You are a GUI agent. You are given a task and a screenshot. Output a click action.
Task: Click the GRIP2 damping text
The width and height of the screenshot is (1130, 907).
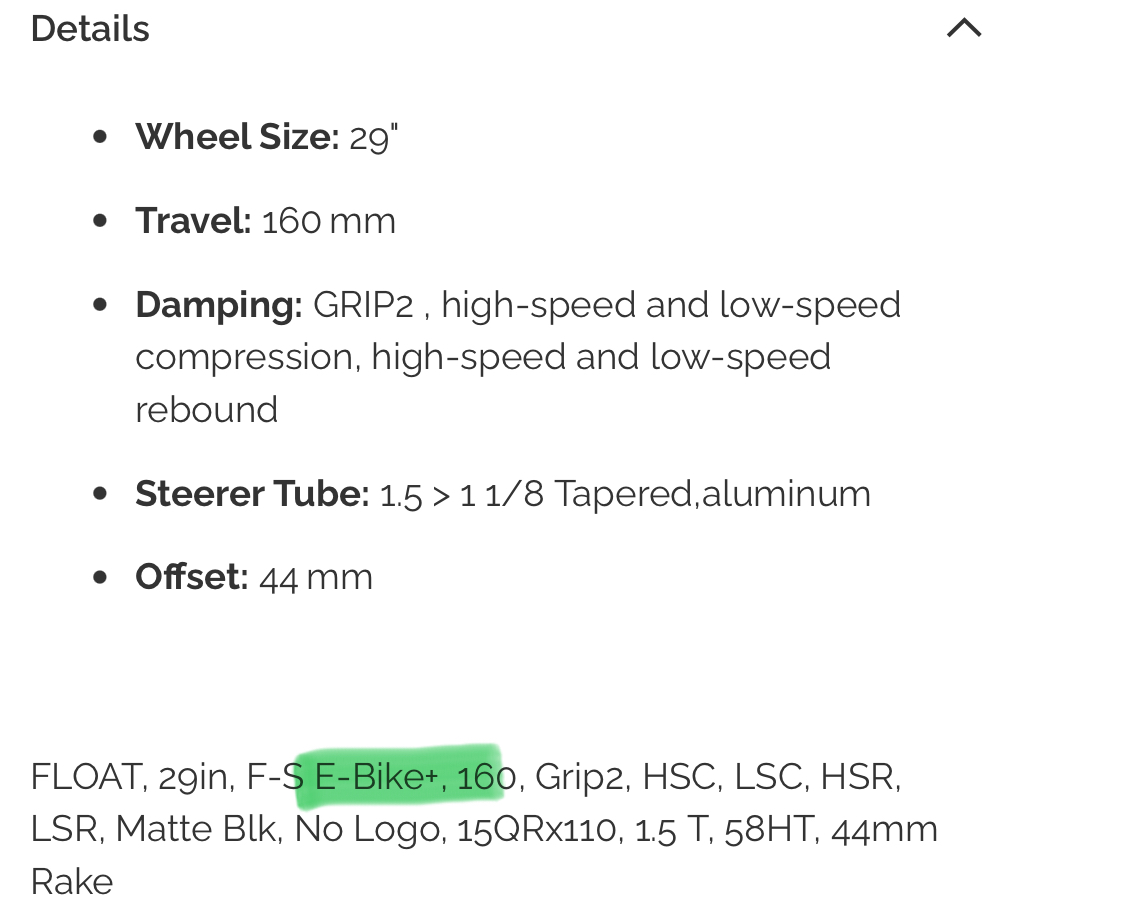tap(363, 305)
